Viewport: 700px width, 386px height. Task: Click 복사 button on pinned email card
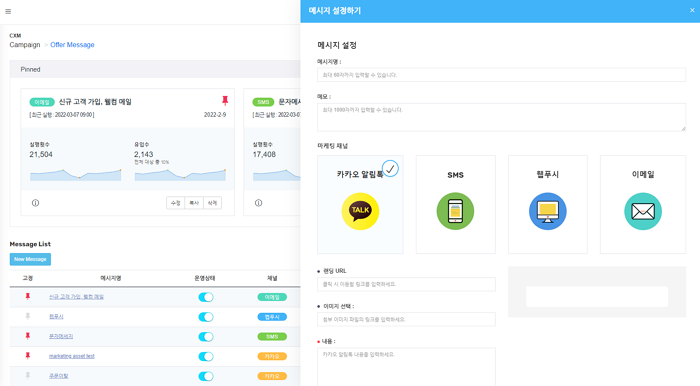(194, 203)
